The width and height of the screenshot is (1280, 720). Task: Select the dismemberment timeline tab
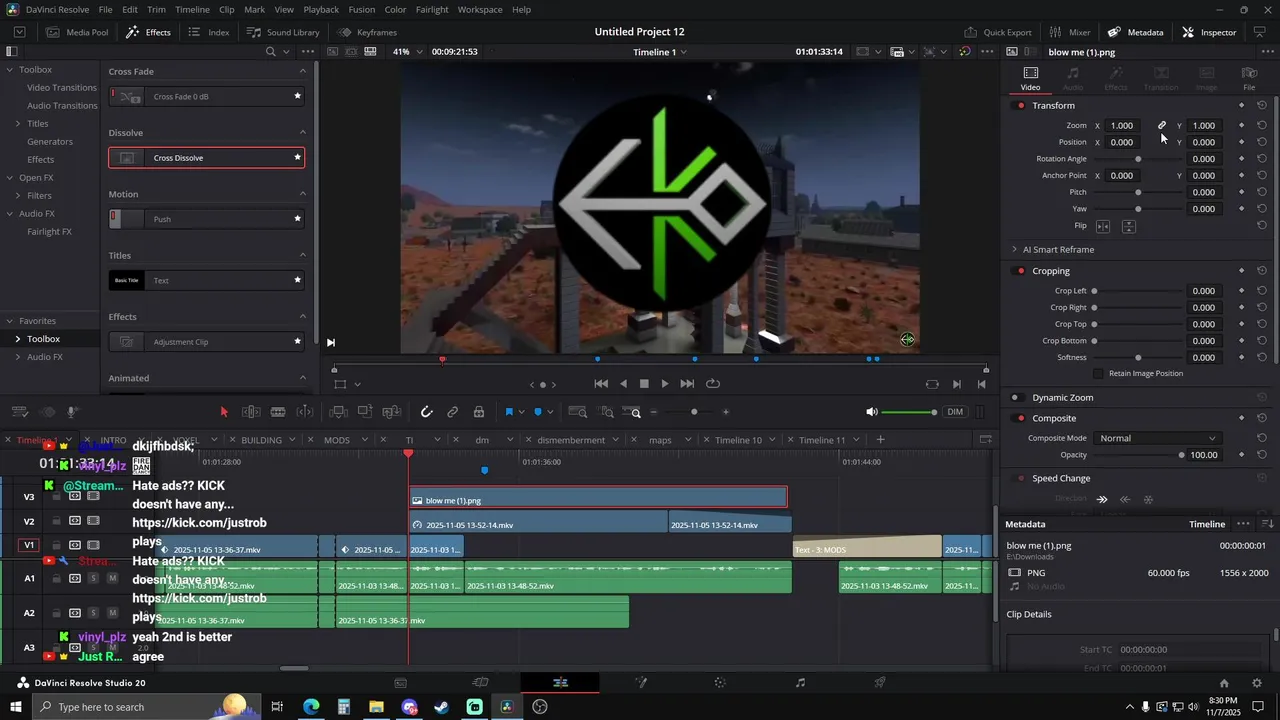coord(572,440)
